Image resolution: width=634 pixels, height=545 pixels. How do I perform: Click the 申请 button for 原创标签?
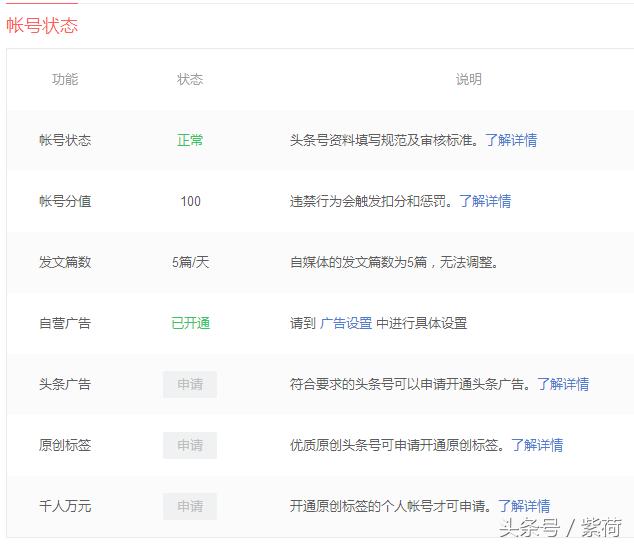point(190,445)
